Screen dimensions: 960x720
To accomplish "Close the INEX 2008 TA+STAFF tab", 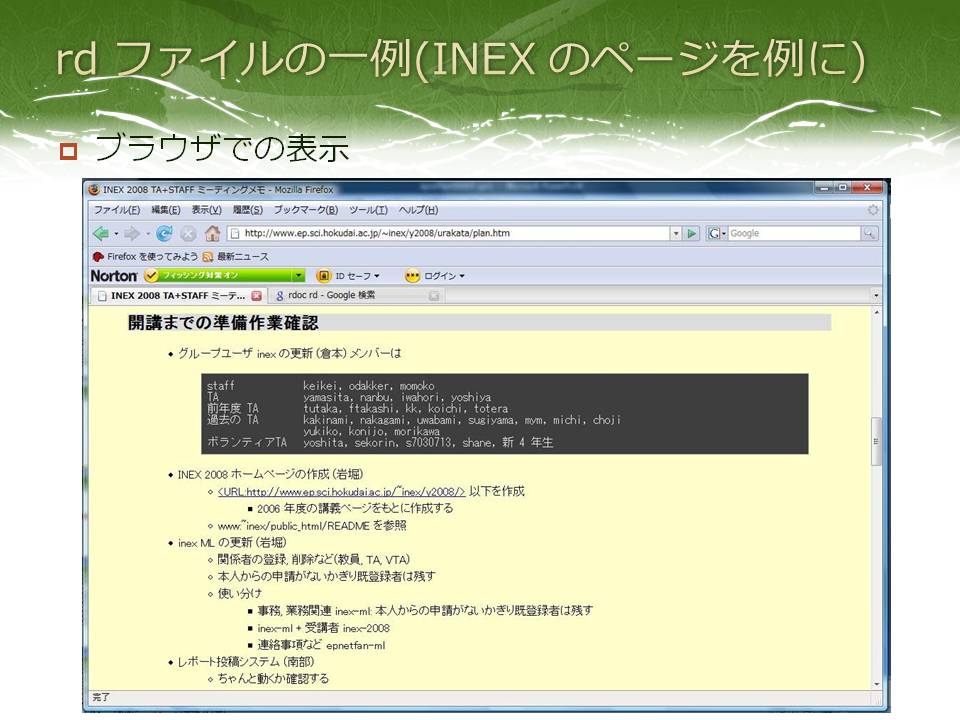I will tap(257, 296).
